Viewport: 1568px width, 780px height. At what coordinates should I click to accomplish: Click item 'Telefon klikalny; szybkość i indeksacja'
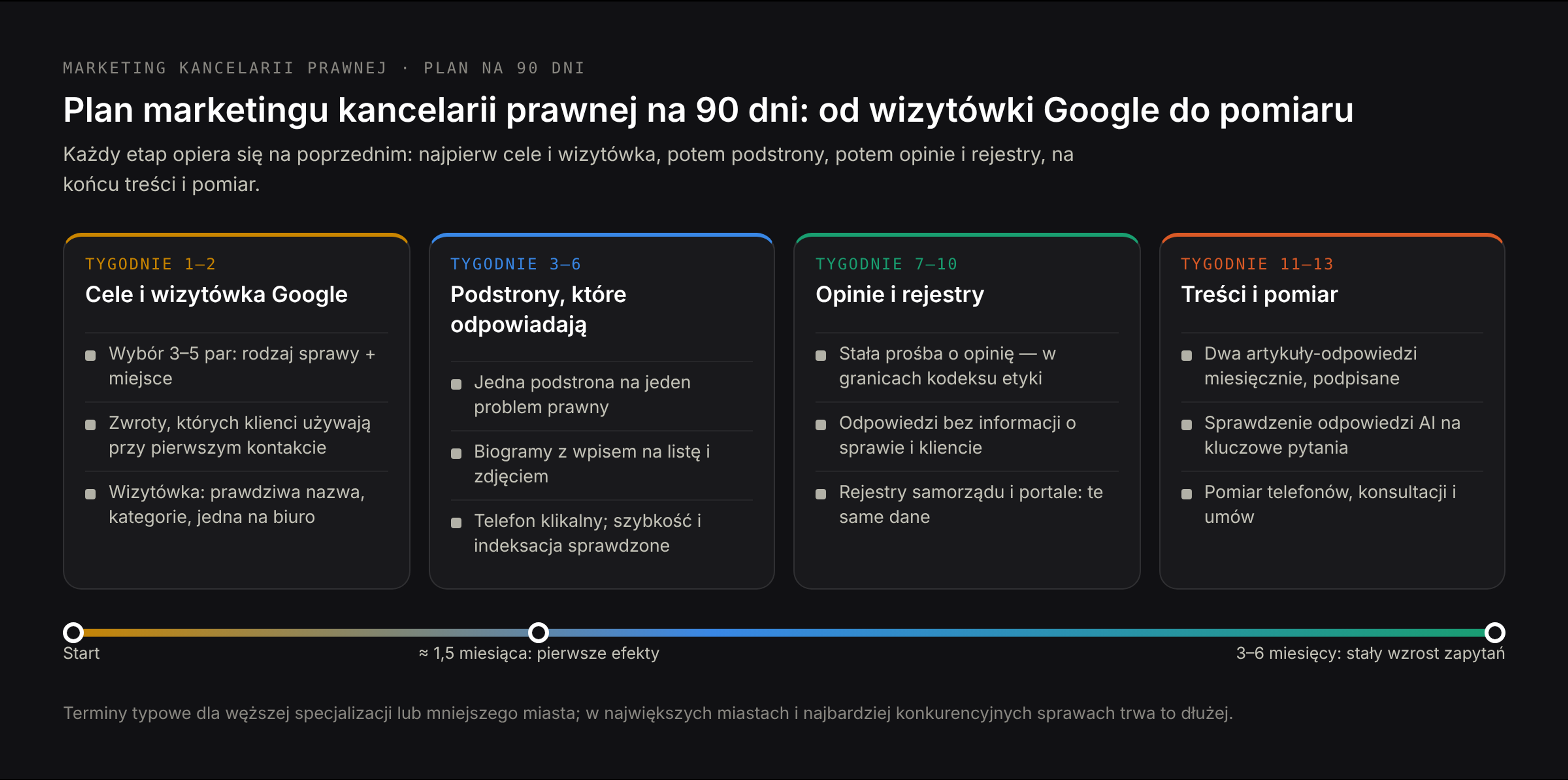click(588, 533)
